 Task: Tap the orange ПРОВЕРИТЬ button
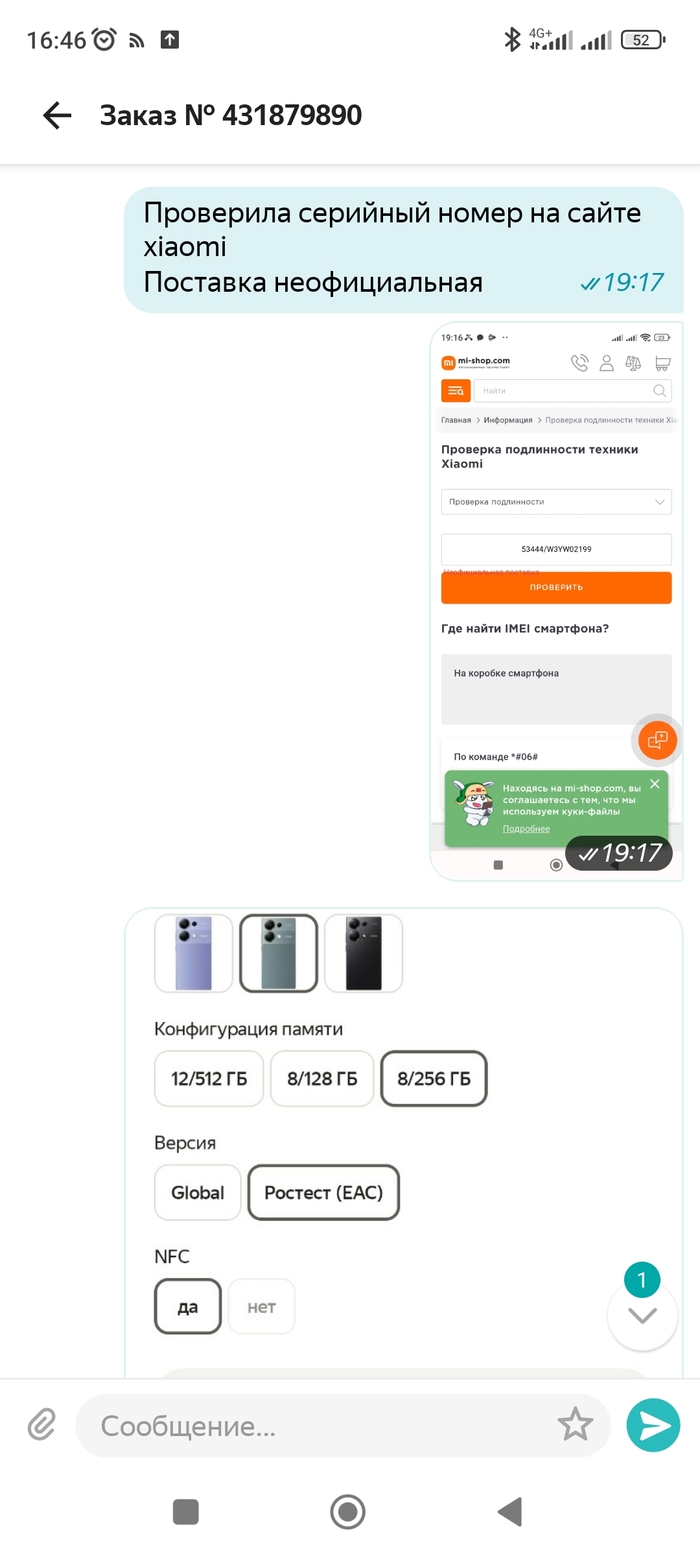pos(556,587)
